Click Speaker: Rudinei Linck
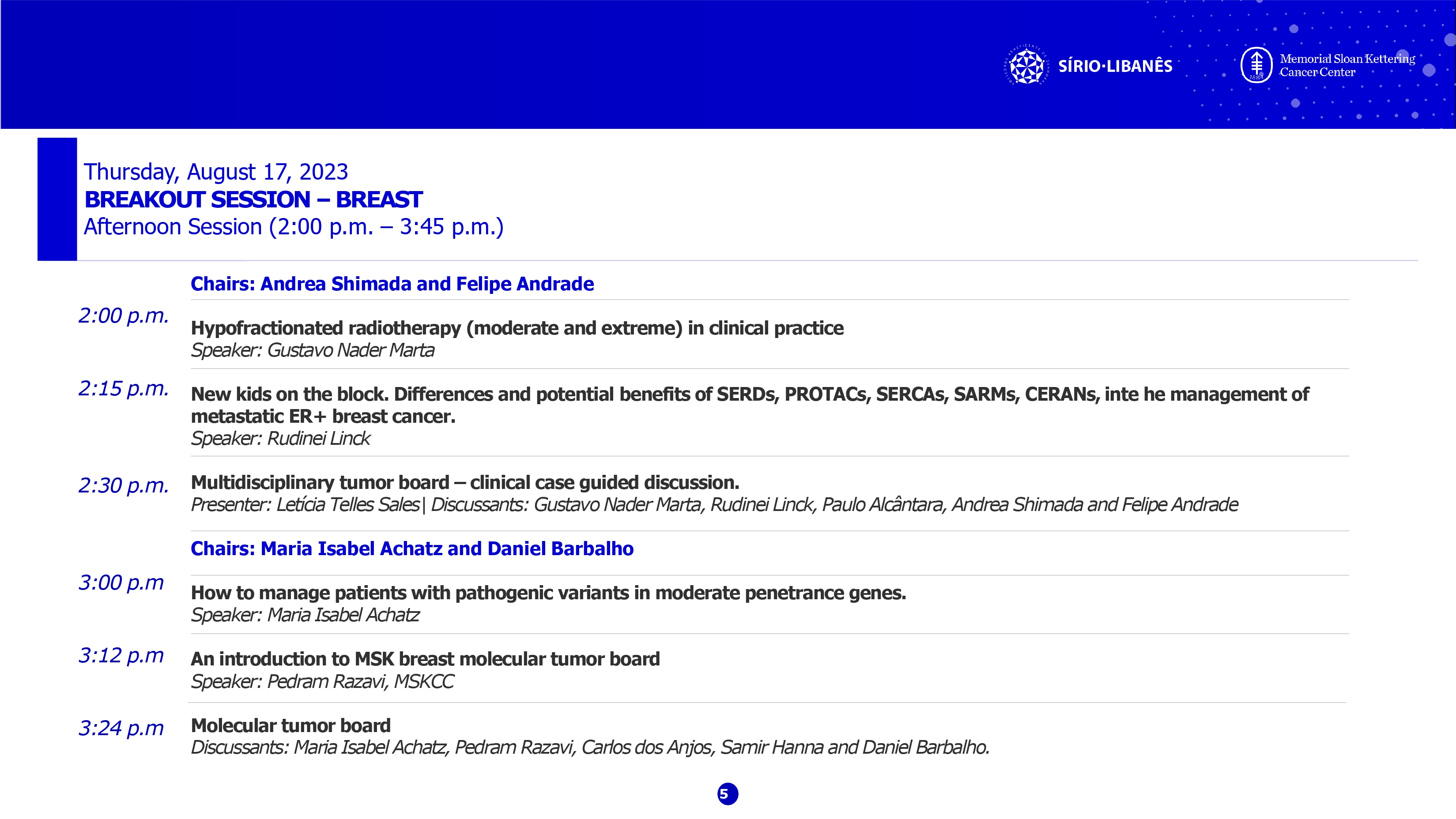Screen dimensions: 1456x819 coord(280,438)
